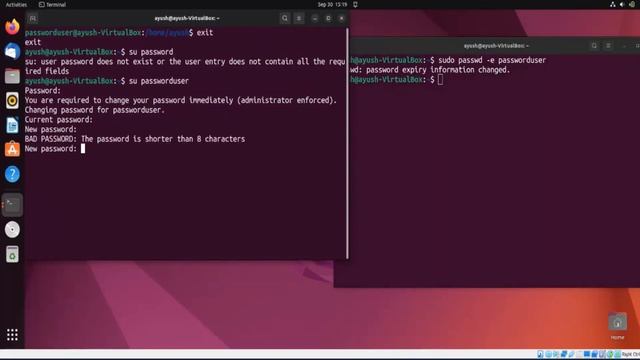Click the back terminal window title

(x=496, y=46)
